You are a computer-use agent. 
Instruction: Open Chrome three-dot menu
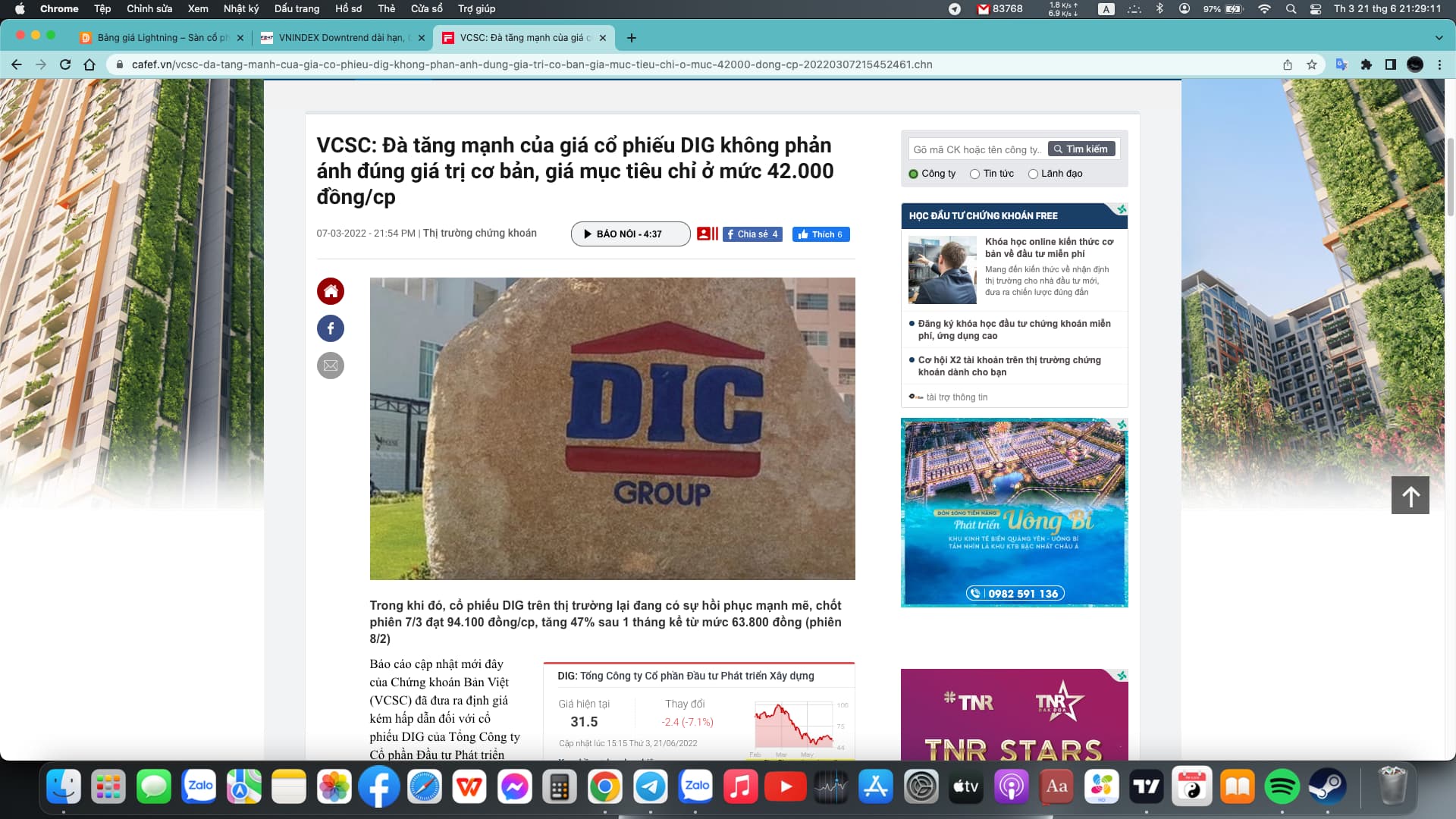click(x=1439, y=64)
